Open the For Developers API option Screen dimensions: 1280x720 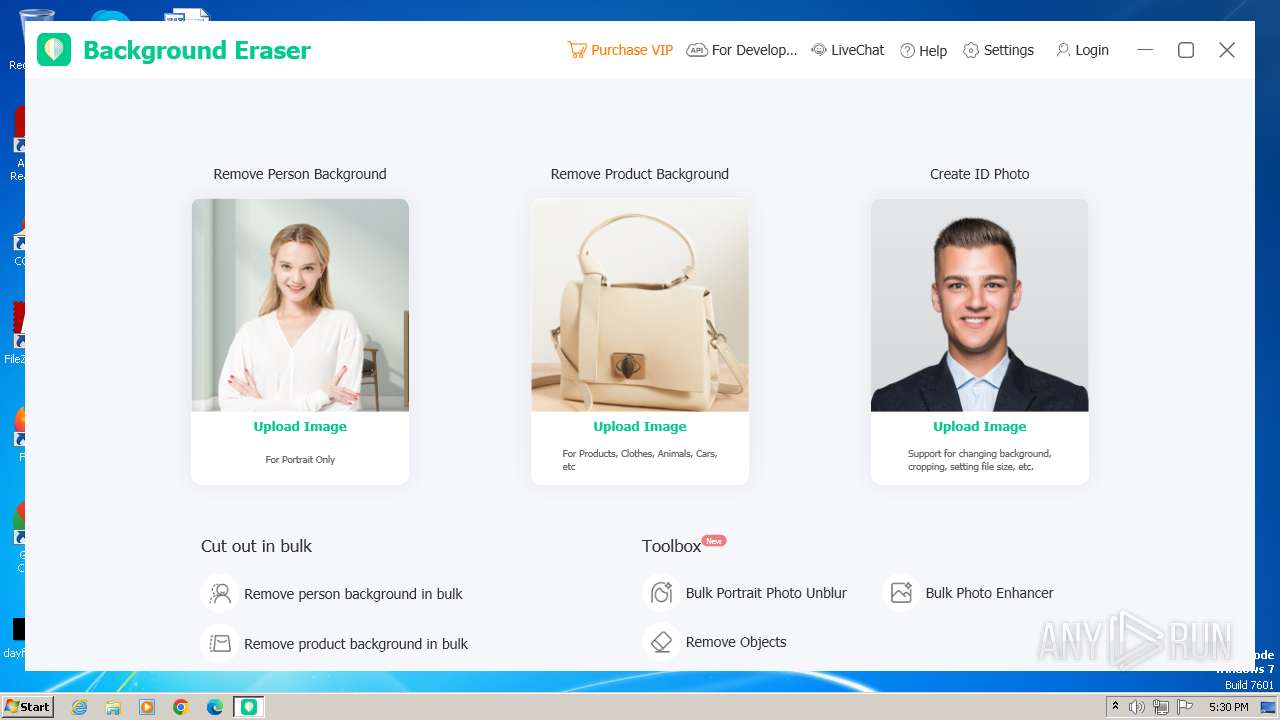(x=742, y=50)
